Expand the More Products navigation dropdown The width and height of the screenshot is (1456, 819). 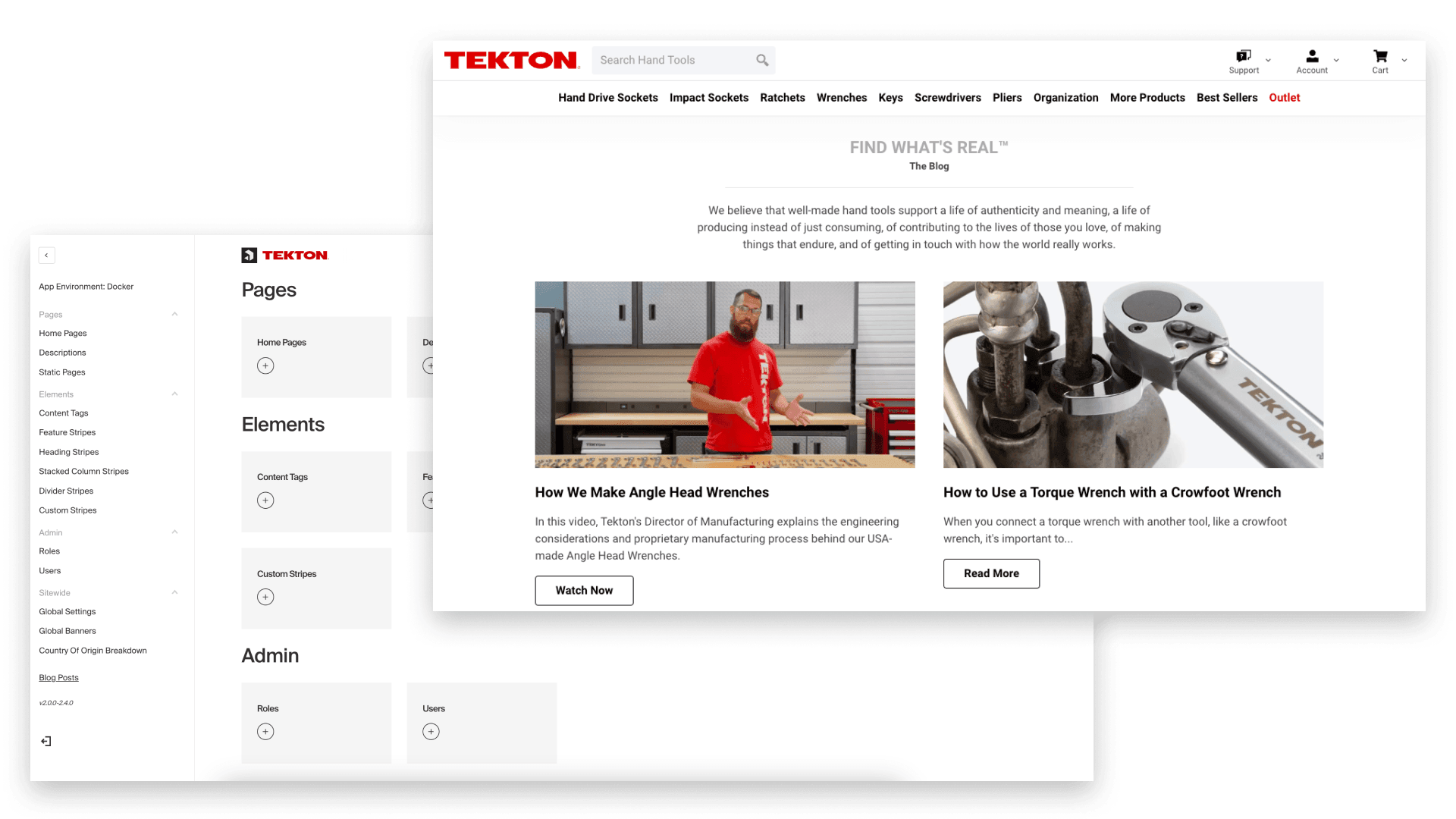pyautogui.click(x=1147, y=97)
